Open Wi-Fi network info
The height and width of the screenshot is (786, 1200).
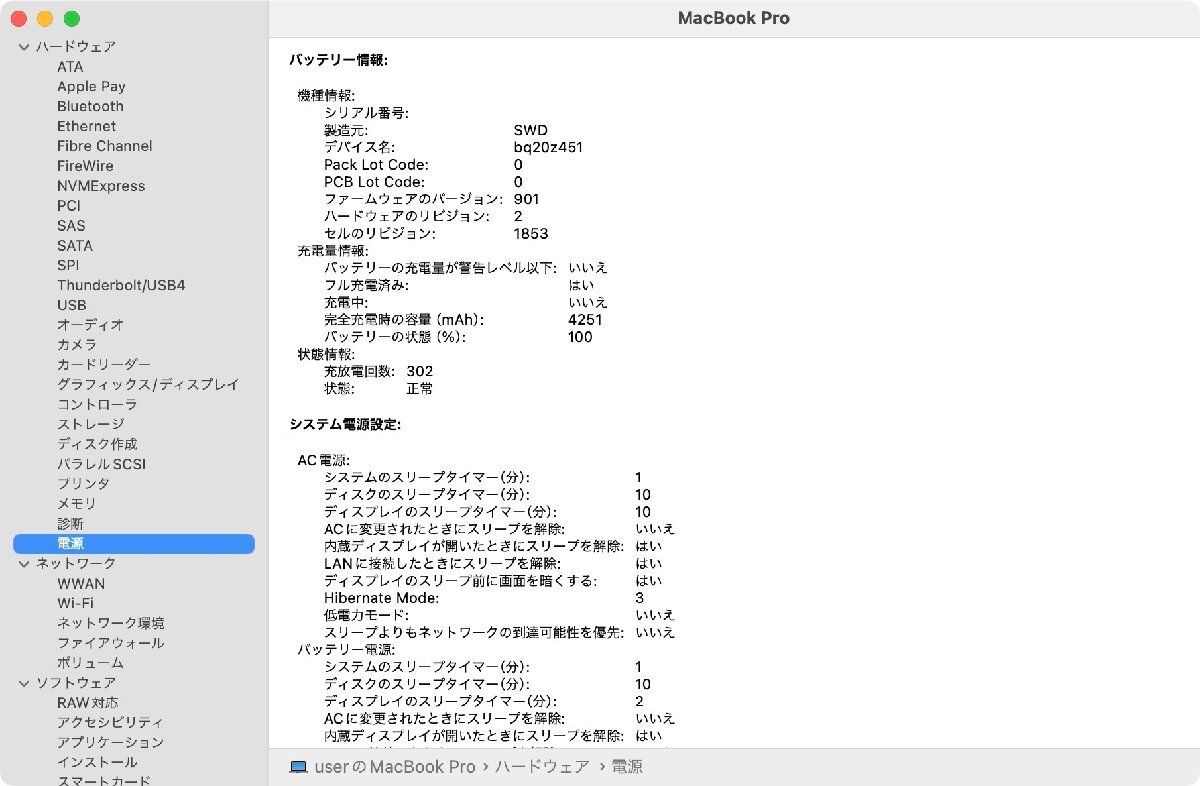[x=75, y=603]
